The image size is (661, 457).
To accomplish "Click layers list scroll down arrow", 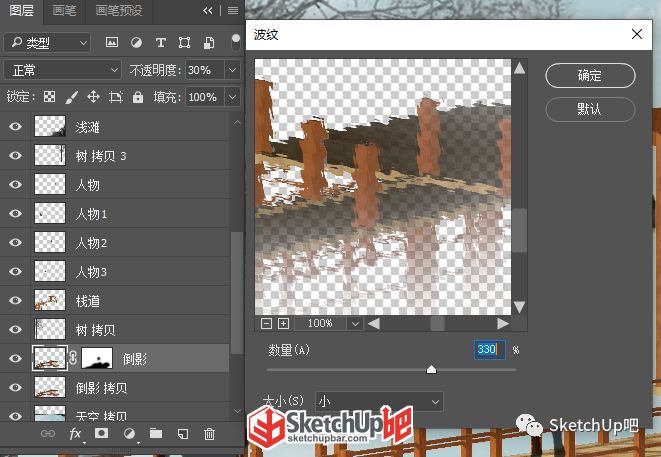I will [237, 411].
